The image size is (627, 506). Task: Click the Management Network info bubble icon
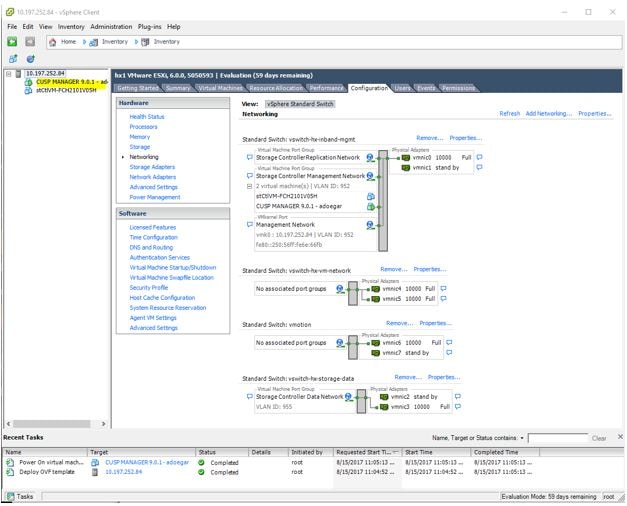[x=250, y=225]
